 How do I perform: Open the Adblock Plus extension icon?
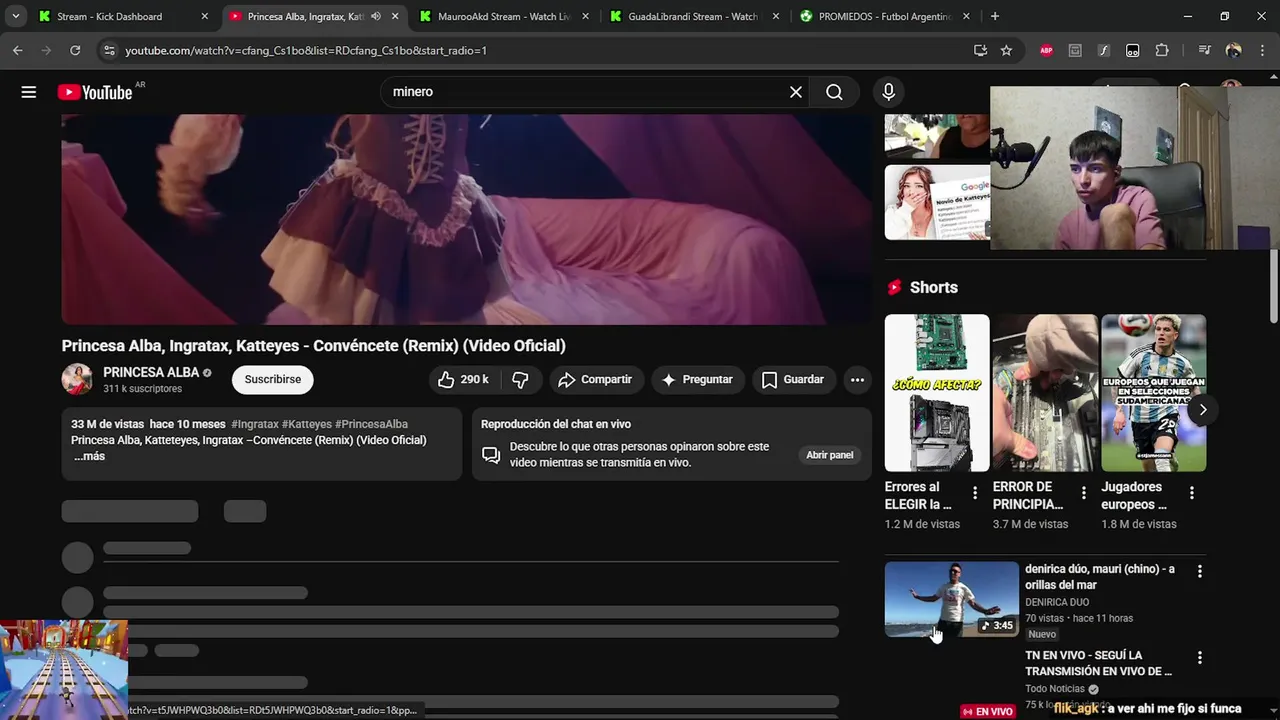[1046, 50]
